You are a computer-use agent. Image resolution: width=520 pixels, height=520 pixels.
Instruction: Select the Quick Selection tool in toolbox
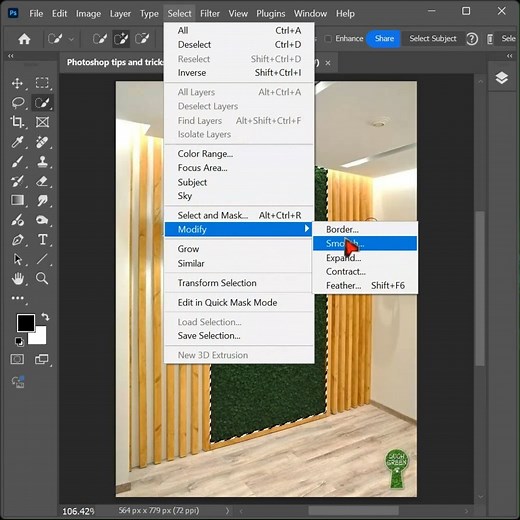(x=42, y=103)
